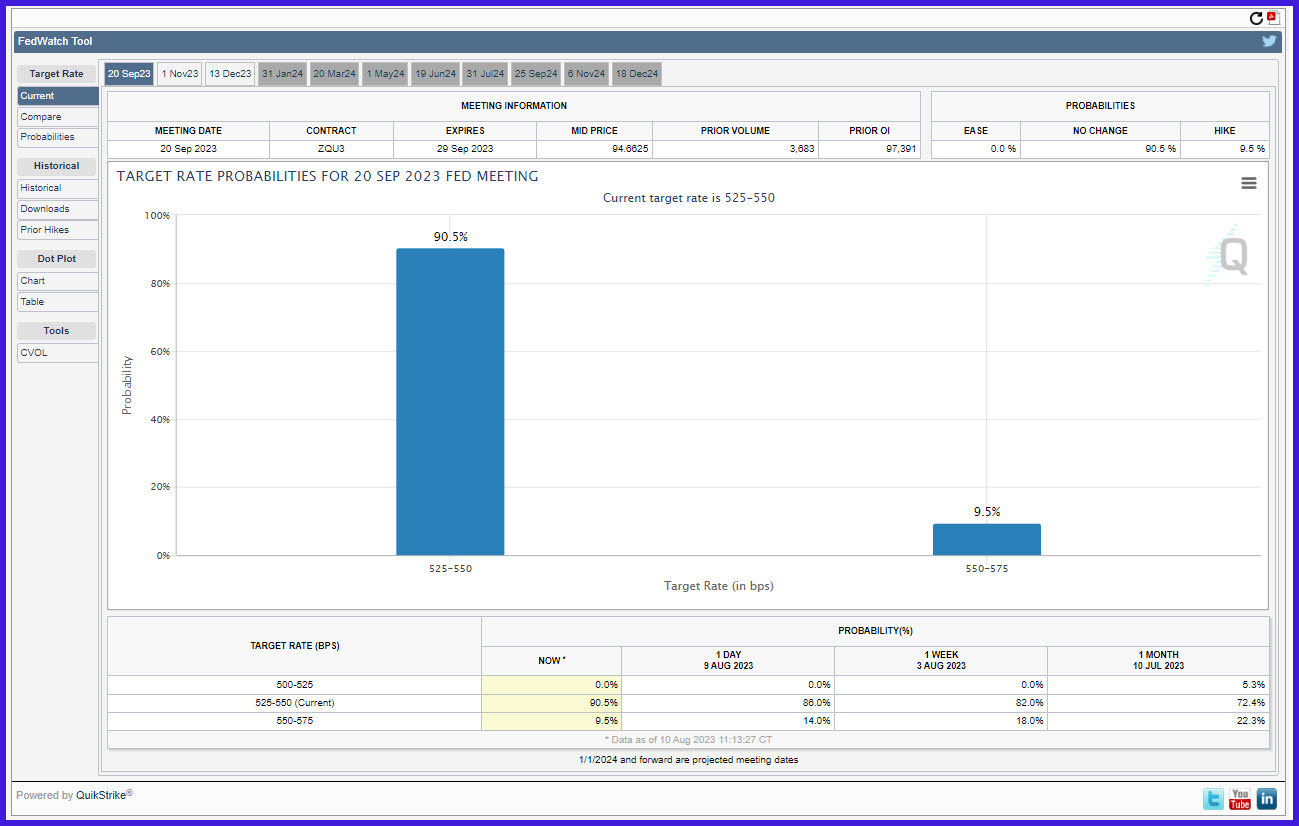Click the refresh icon at top right

point(1256,18)
